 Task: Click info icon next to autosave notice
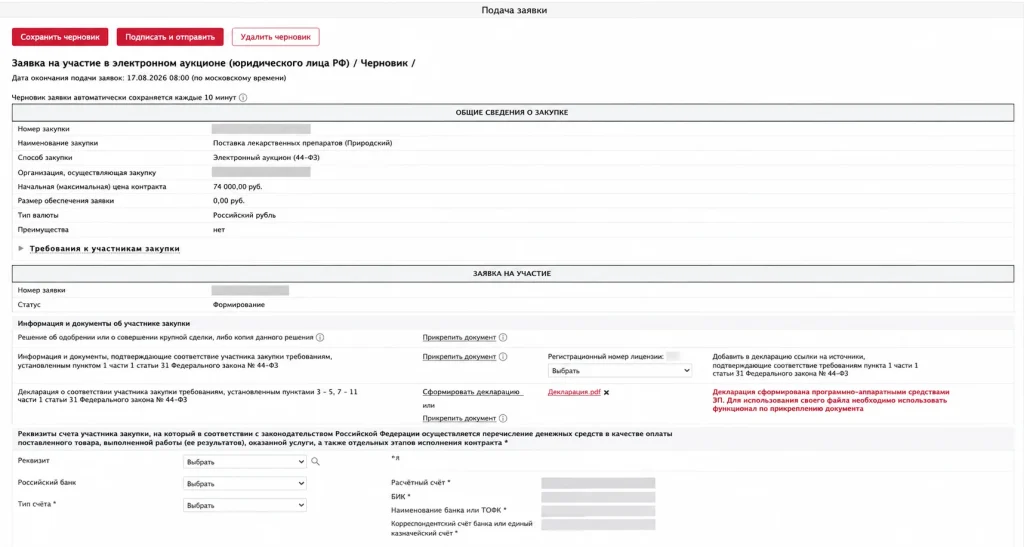[243, 98]
